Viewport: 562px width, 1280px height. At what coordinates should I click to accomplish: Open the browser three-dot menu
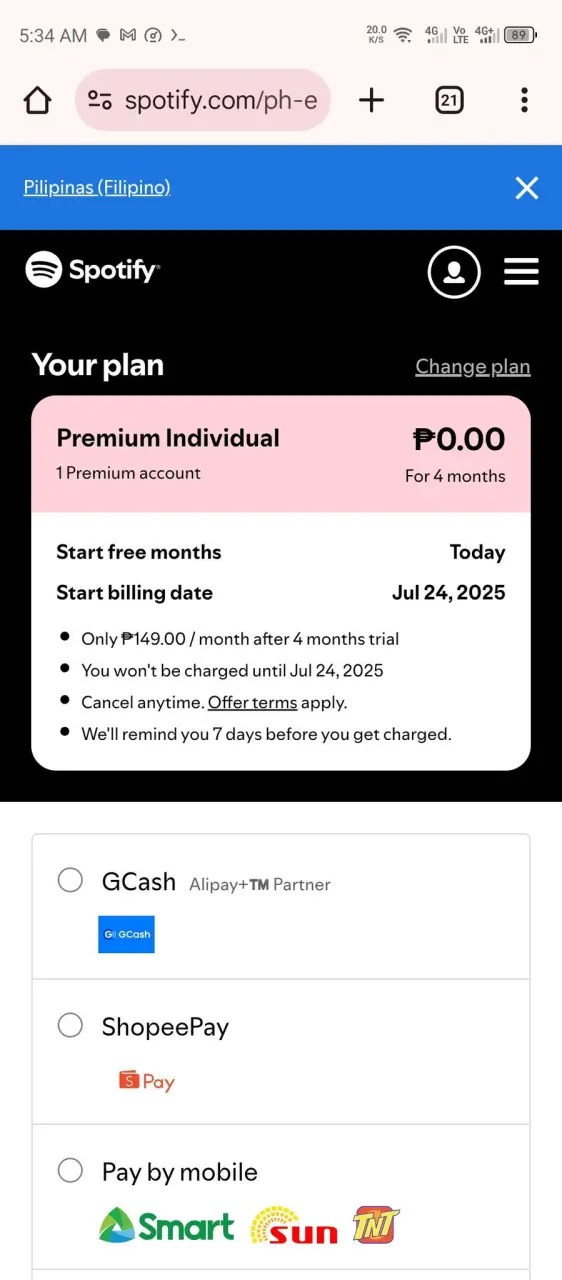tap(524, 100)
